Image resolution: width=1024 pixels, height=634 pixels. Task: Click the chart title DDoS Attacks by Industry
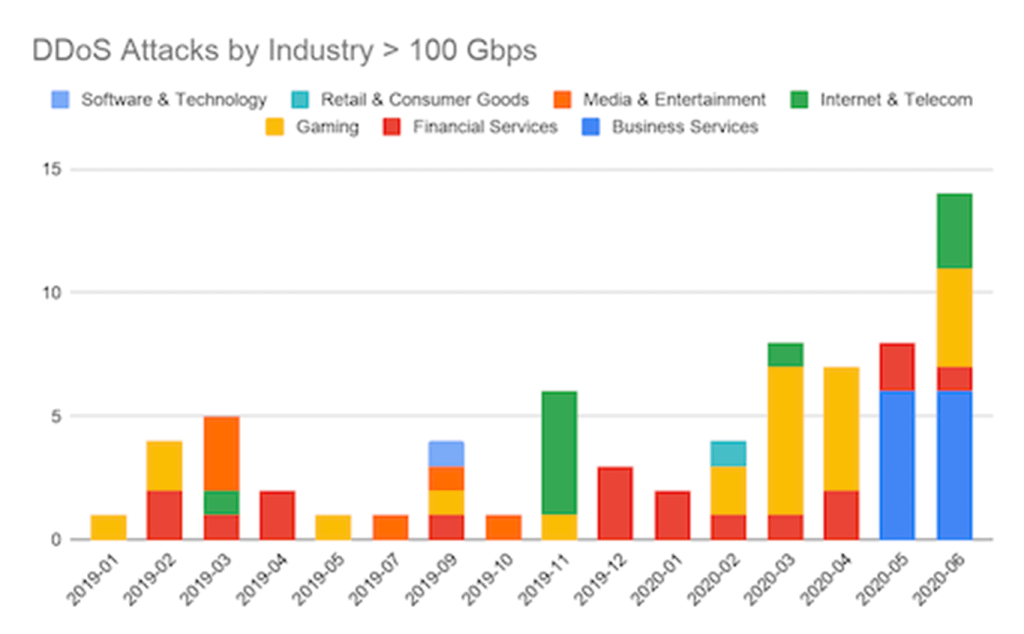(284, 51)
